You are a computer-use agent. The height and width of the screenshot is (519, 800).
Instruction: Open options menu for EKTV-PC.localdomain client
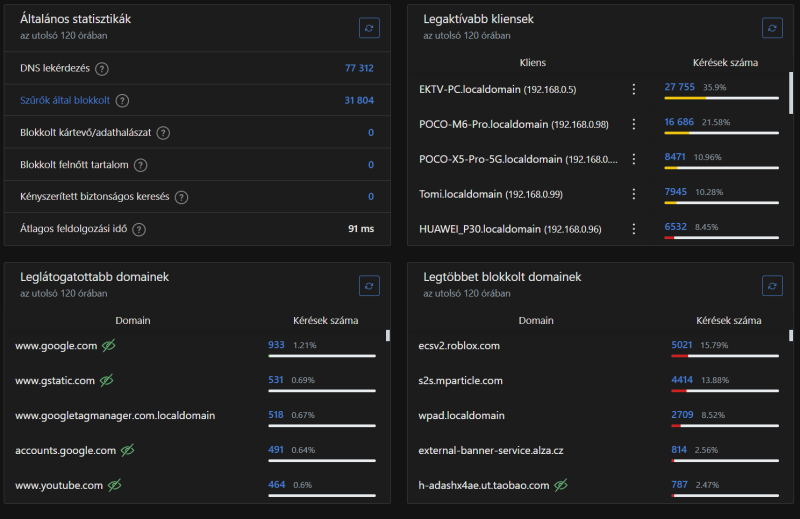coord(633,89)
